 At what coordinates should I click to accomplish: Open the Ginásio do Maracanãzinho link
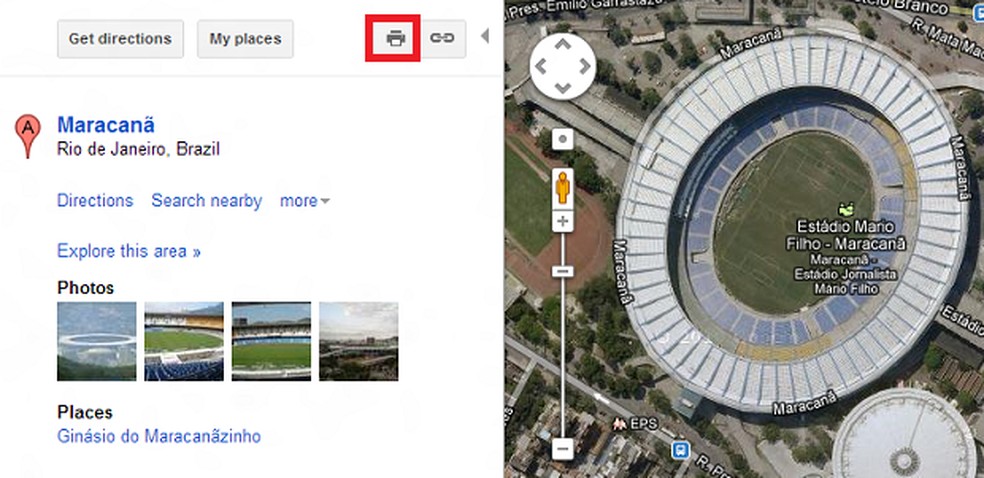pyautogui.click(x=159, y=436)
